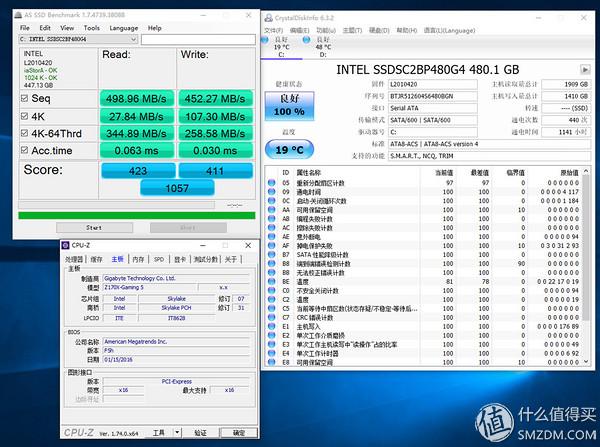This screenshot has width=600, height=447.
Task: Click the empty text field beside drive selector
Action: tap(198, 39)
